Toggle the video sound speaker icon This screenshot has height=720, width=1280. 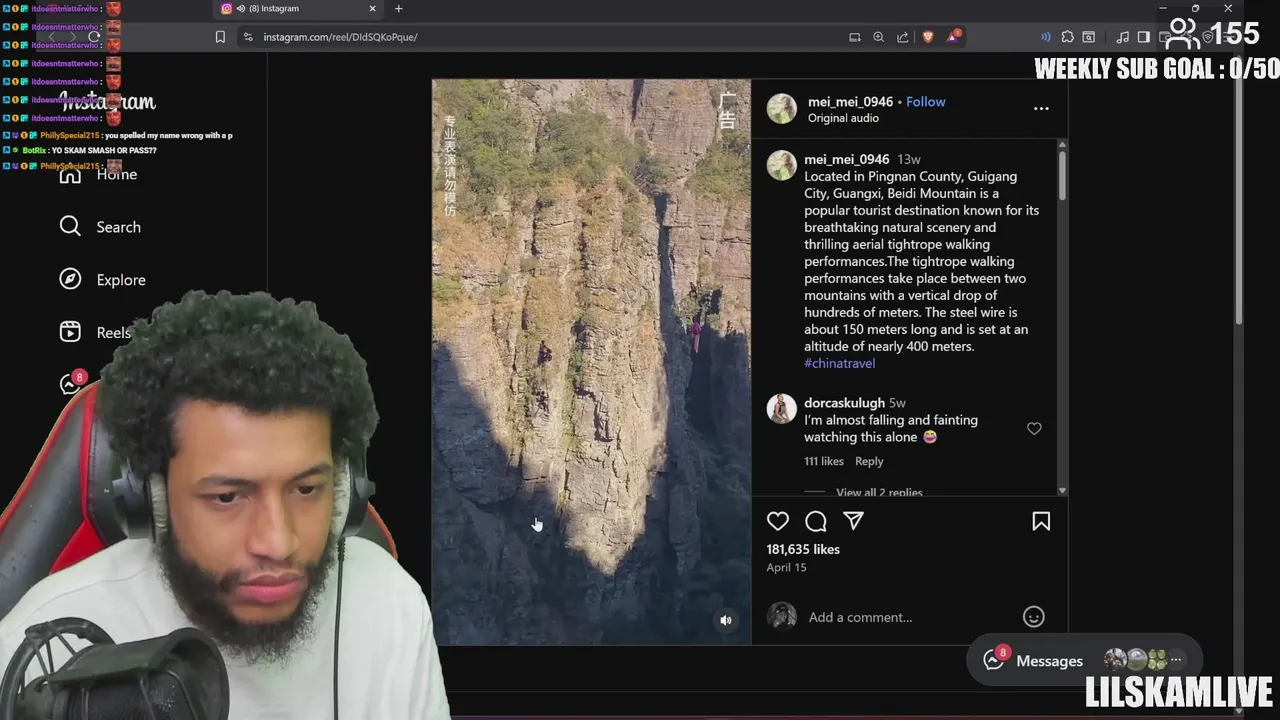(726, 620)
